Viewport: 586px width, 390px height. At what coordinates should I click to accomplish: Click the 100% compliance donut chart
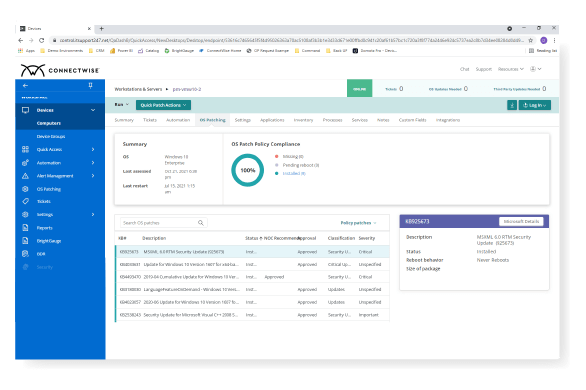247,170
